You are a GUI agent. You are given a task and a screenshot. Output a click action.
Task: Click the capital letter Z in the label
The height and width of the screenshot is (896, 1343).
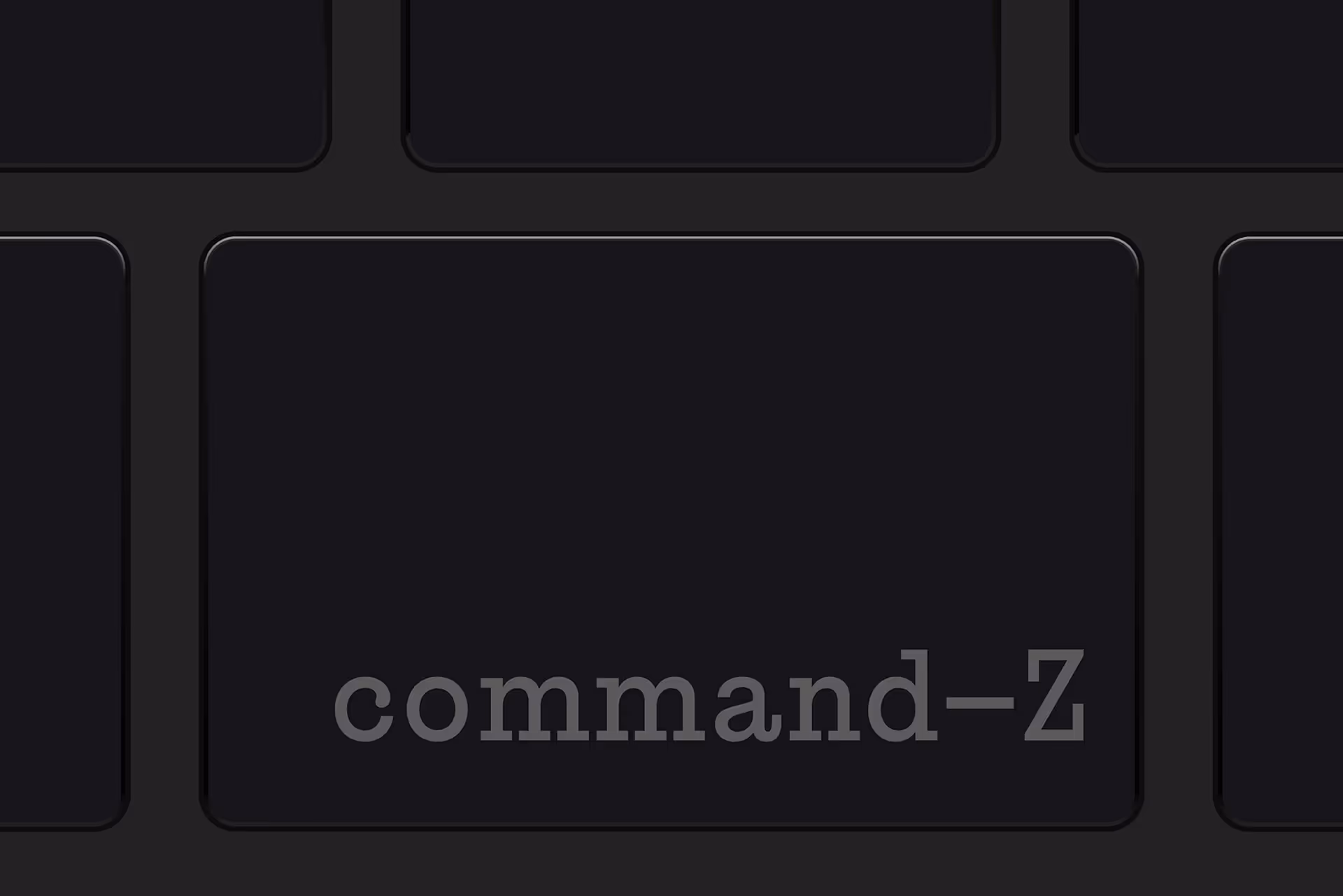(1055, 696)
